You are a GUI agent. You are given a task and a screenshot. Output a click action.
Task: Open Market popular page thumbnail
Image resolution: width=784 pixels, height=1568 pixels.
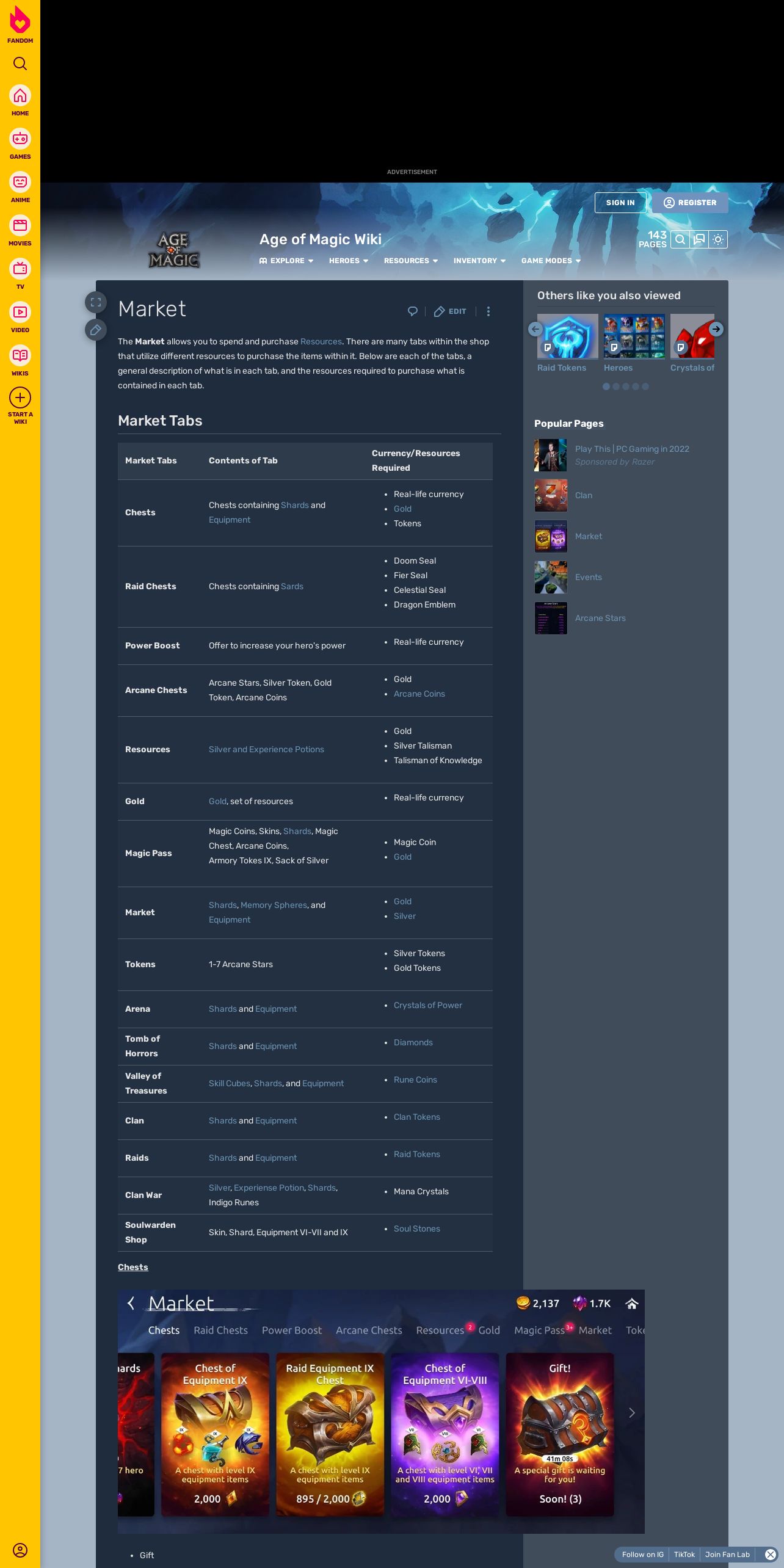[x=551, y=536]
